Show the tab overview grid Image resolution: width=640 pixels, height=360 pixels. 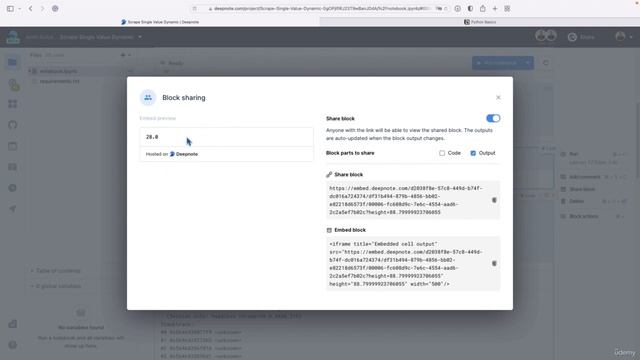[507, 9]
